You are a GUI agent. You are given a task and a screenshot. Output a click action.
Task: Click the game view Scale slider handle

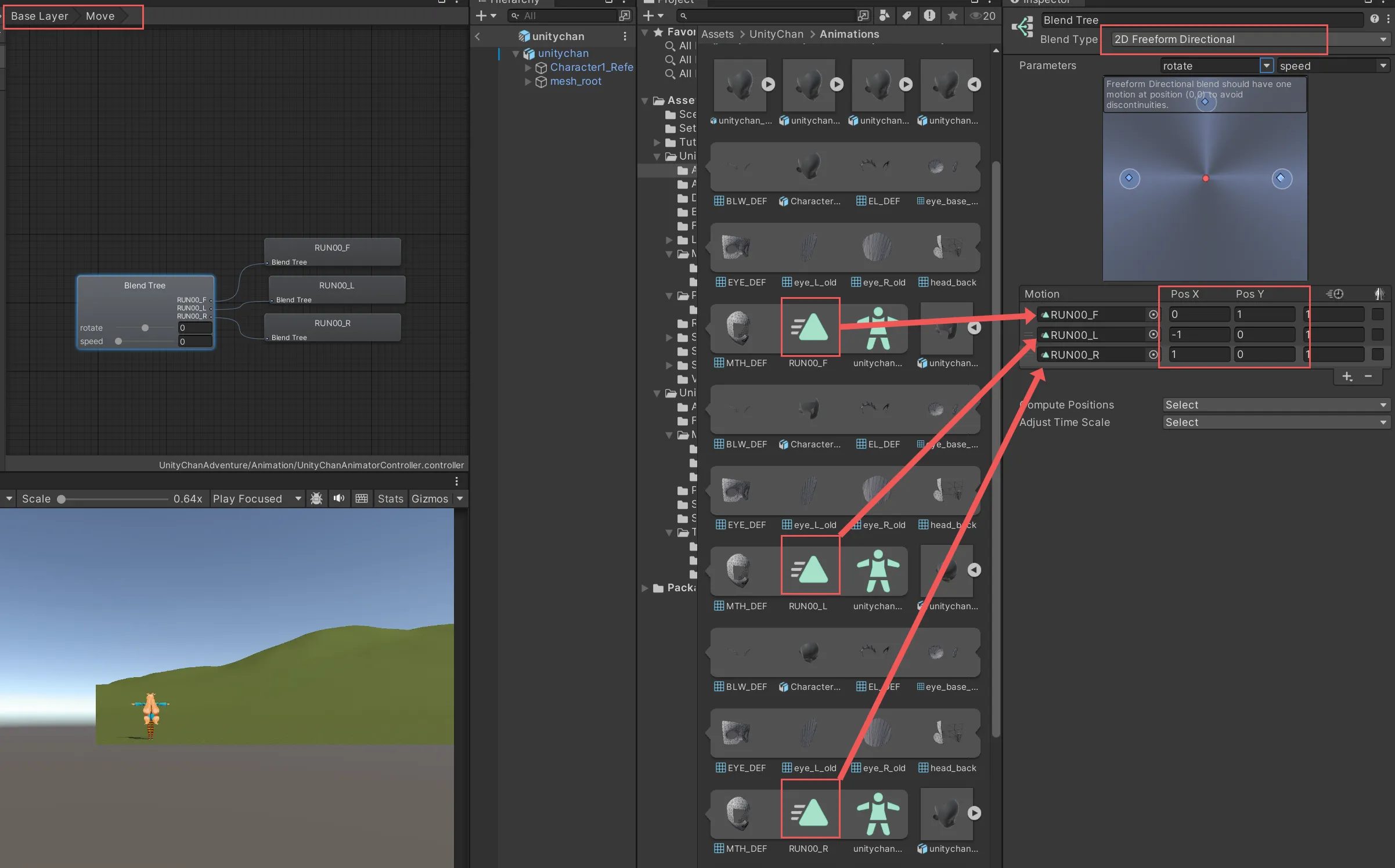pyautogui.click(x=61, y=499)
